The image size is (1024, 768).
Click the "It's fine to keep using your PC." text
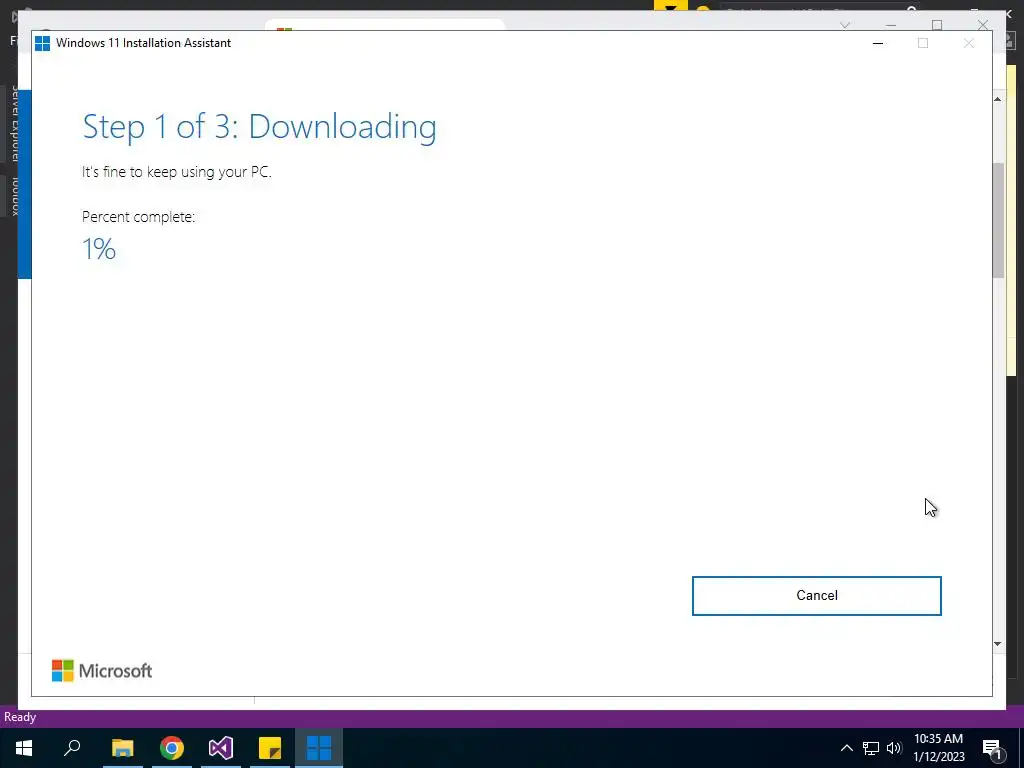(176, 172)
